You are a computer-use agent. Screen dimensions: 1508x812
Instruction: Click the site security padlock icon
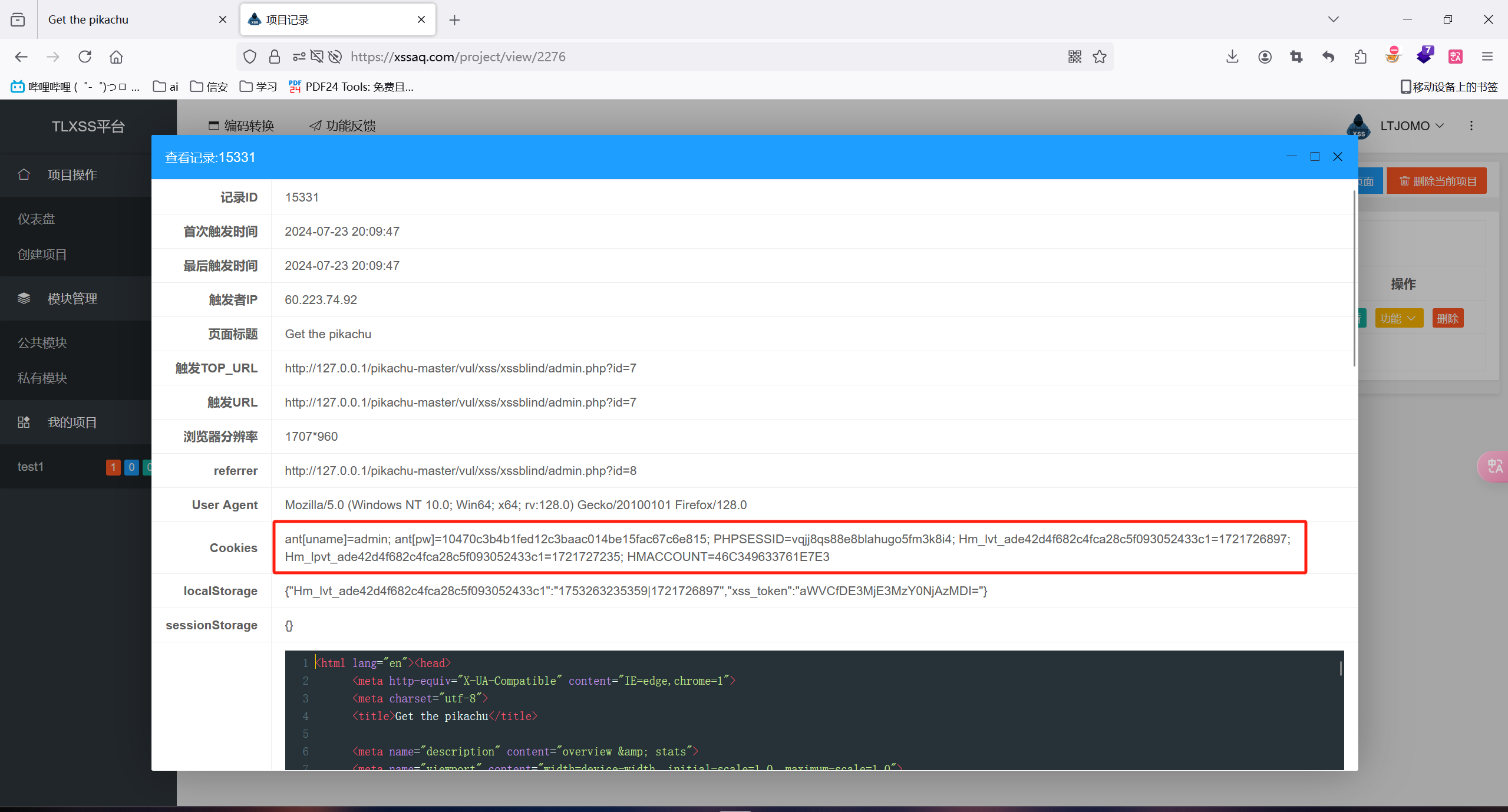[x=275, y=57]
